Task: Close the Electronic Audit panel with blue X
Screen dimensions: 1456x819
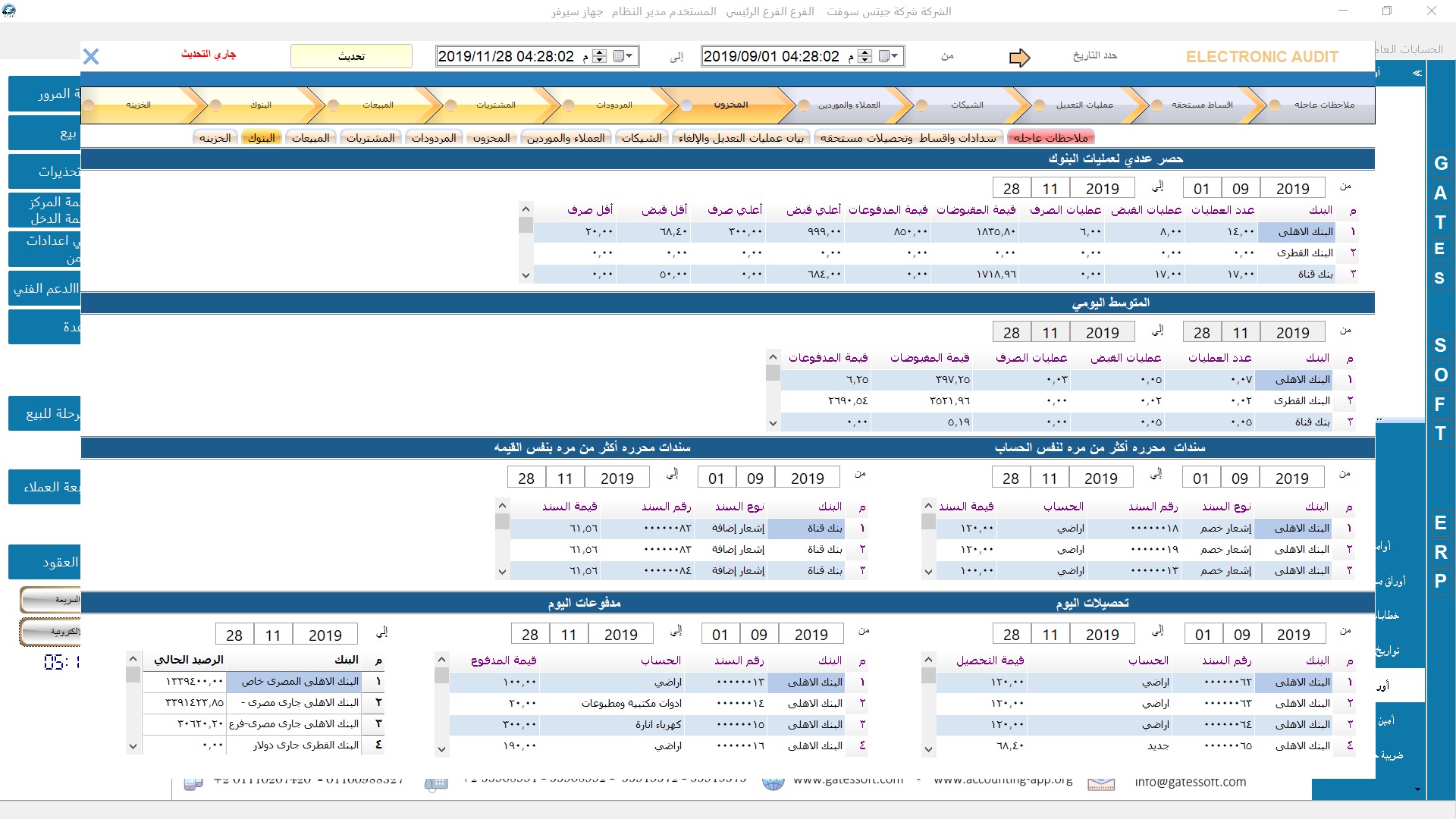Action: pos(91,57)
